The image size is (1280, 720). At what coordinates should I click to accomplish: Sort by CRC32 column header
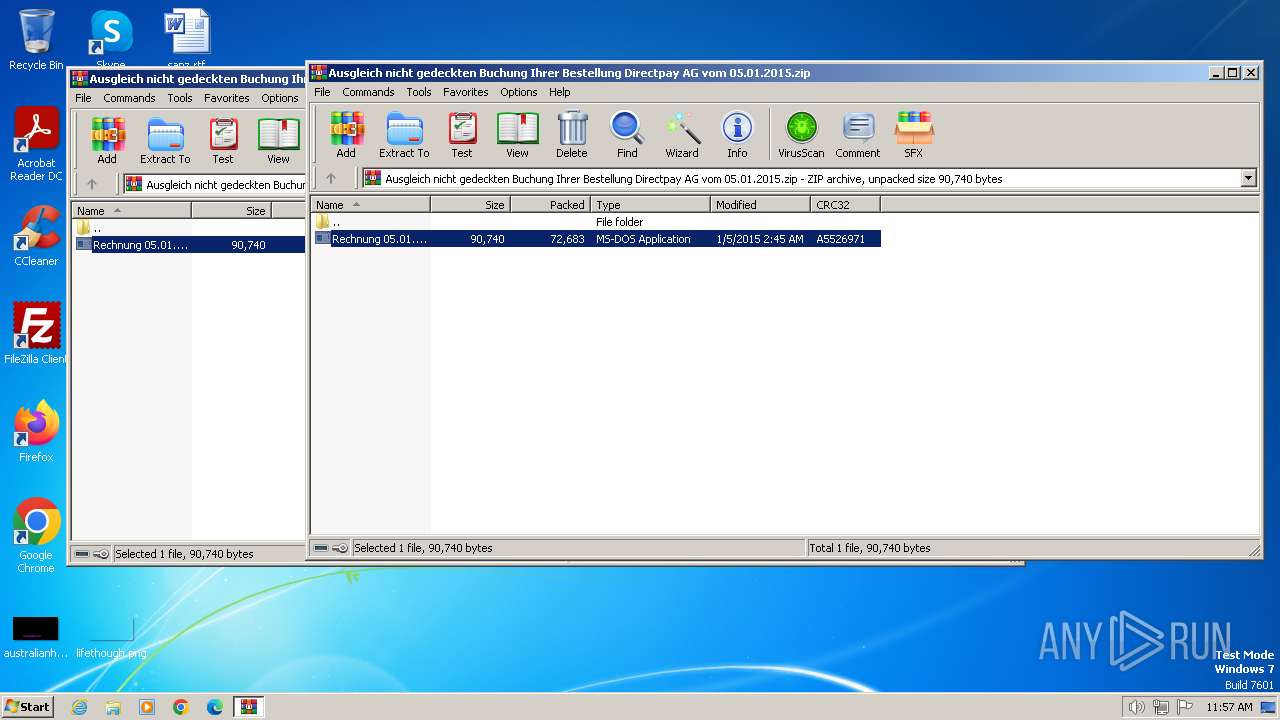(846, 204)
